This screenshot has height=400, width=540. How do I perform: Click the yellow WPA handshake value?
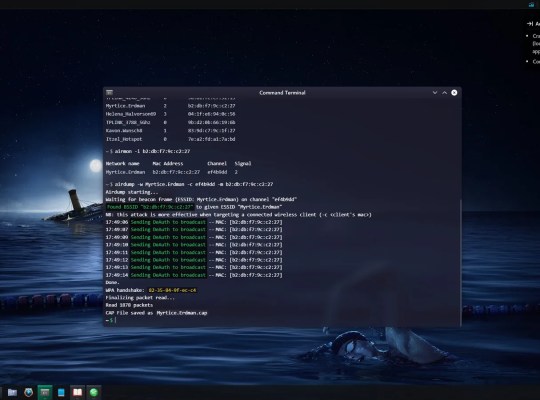click(172, 290)
